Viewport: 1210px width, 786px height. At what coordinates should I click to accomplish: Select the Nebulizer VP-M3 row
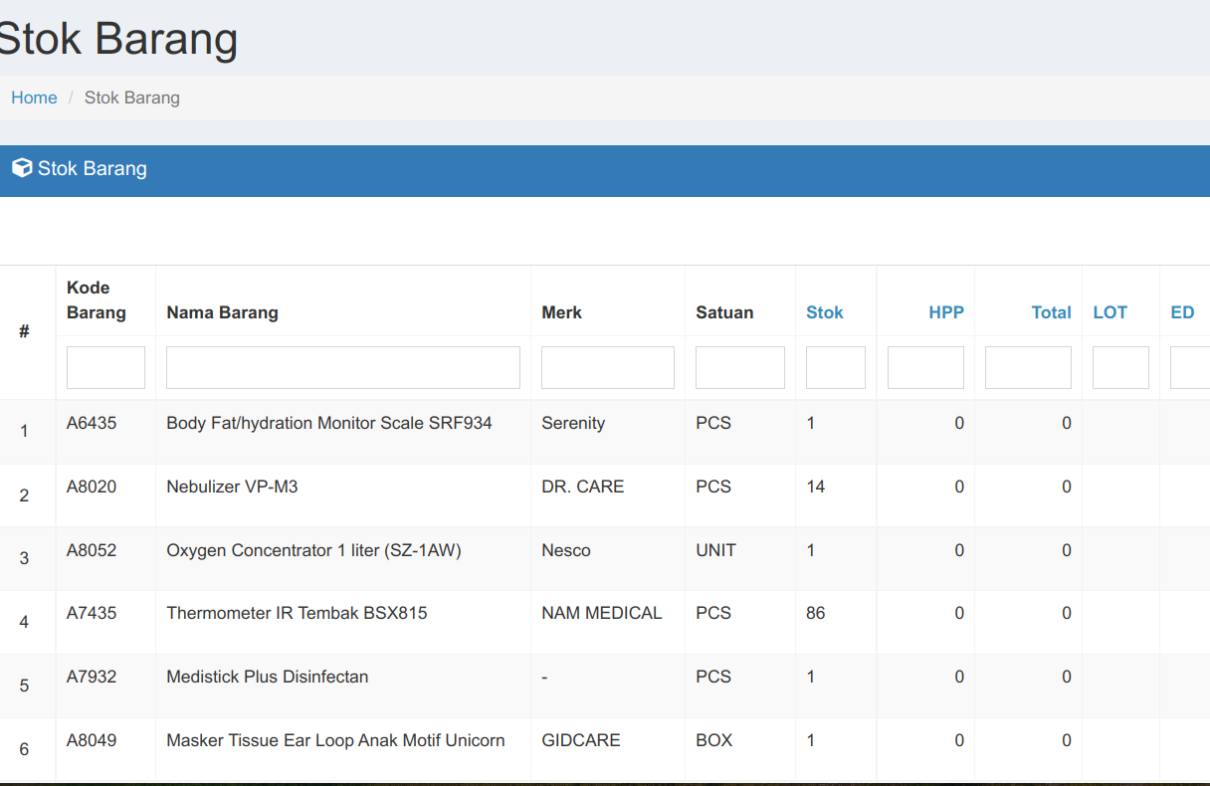(232, 487)
